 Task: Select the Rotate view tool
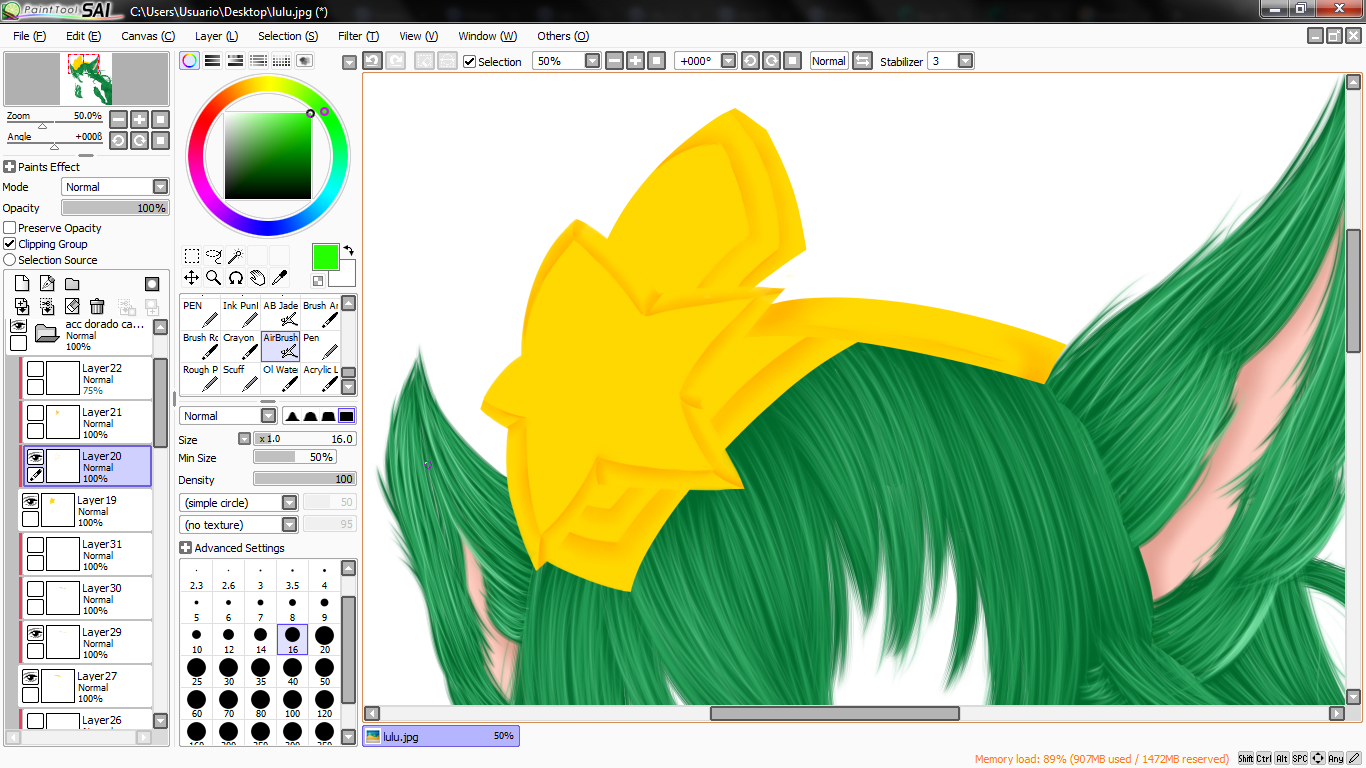(235, 278)
